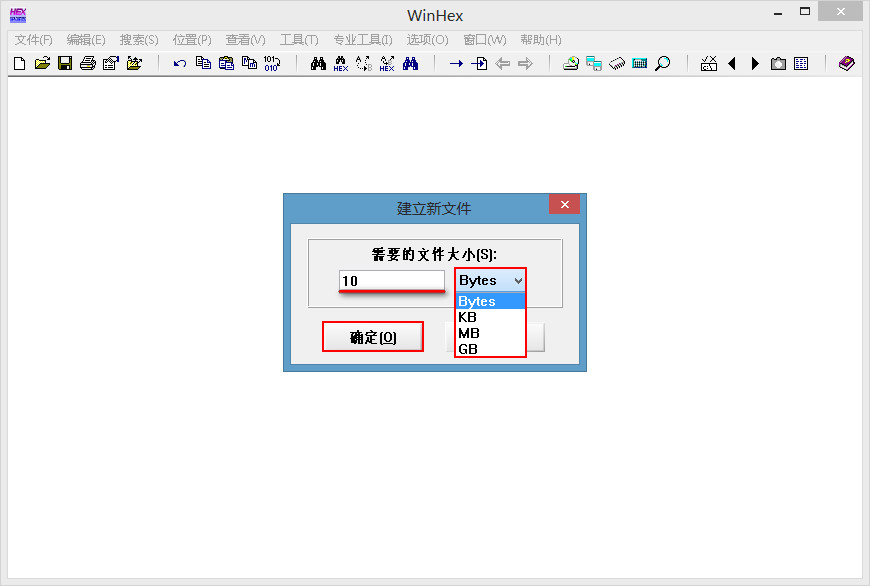Click the c:\ checkmark drive icon
Screen dimensions: 870x586
click(709, 64)
